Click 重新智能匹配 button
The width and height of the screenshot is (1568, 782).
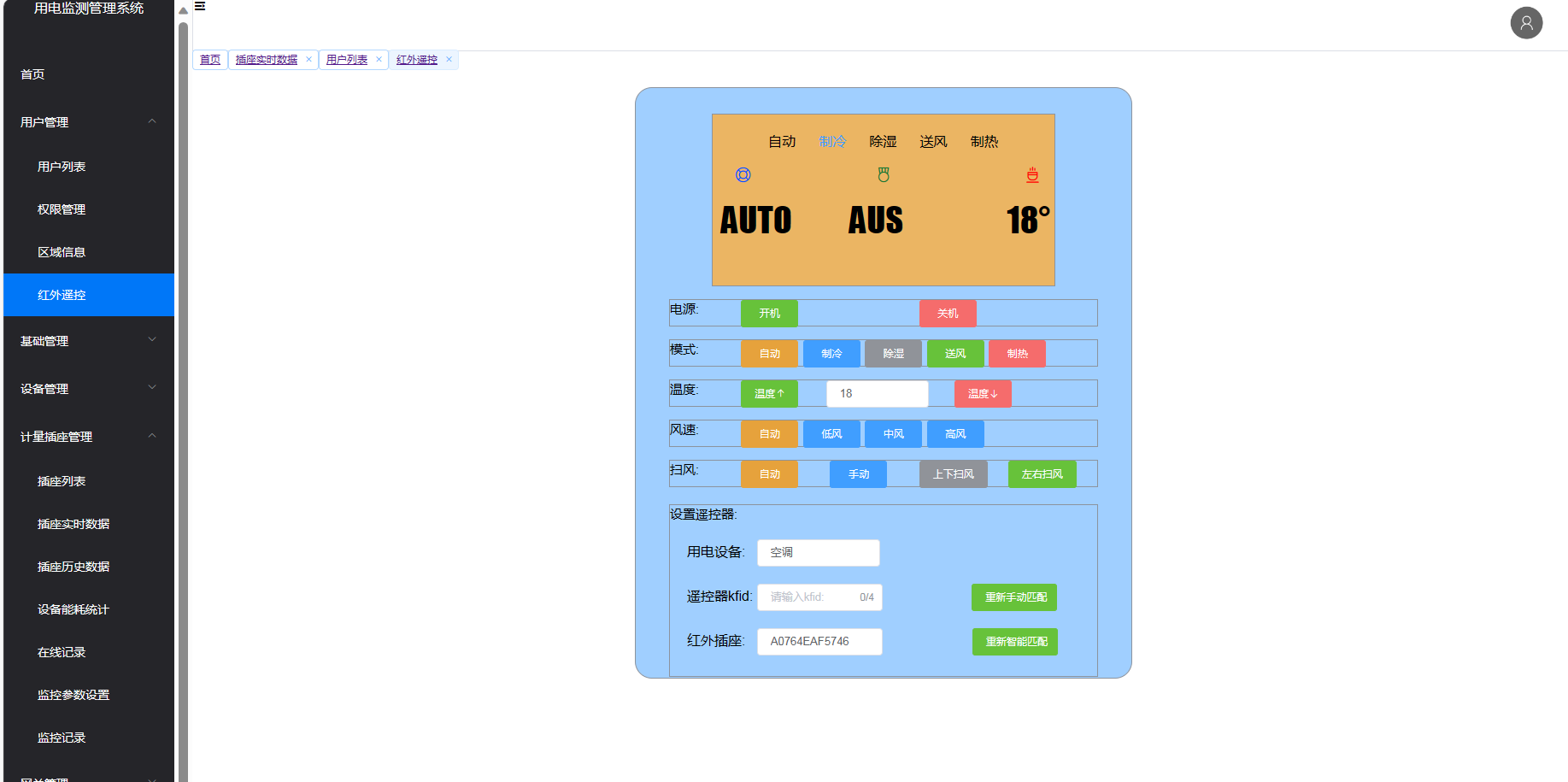[x=1015, y=642]
